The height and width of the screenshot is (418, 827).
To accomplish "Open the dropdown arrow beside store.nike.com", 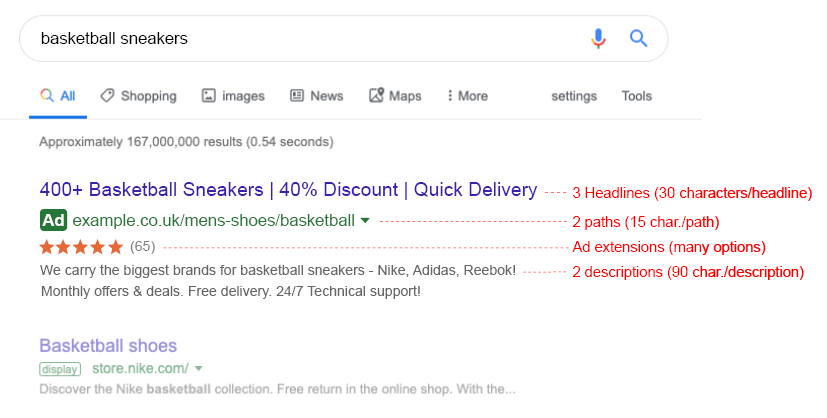I will tap(198, 368).
